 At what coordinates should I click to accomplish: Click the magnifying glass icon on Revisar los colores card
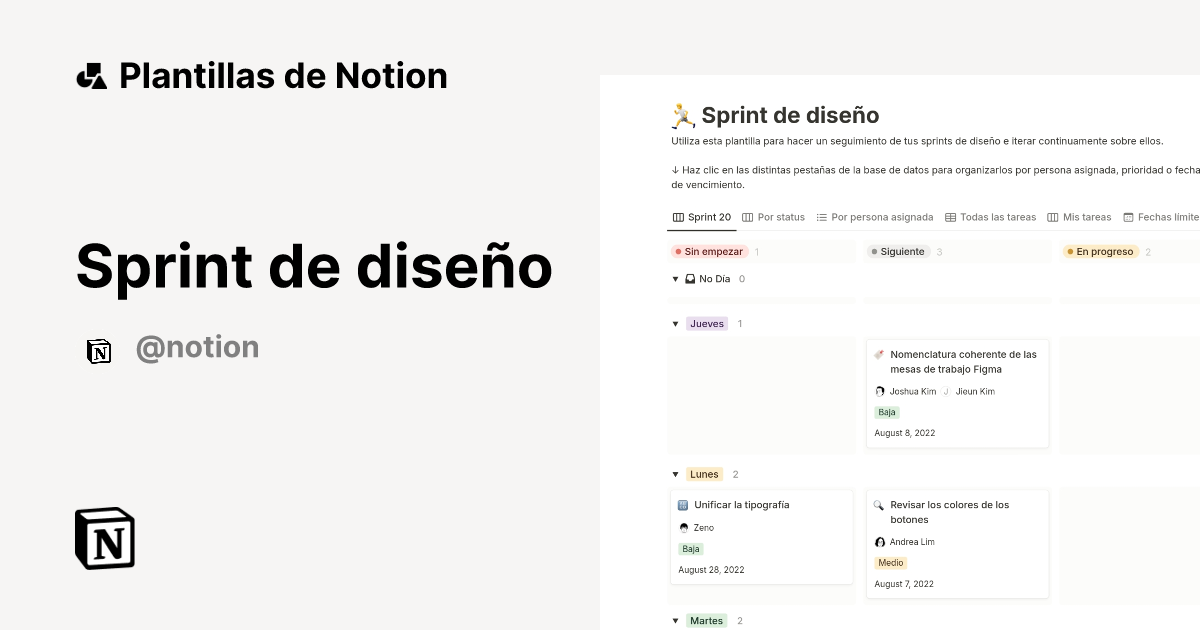(881, 504)
